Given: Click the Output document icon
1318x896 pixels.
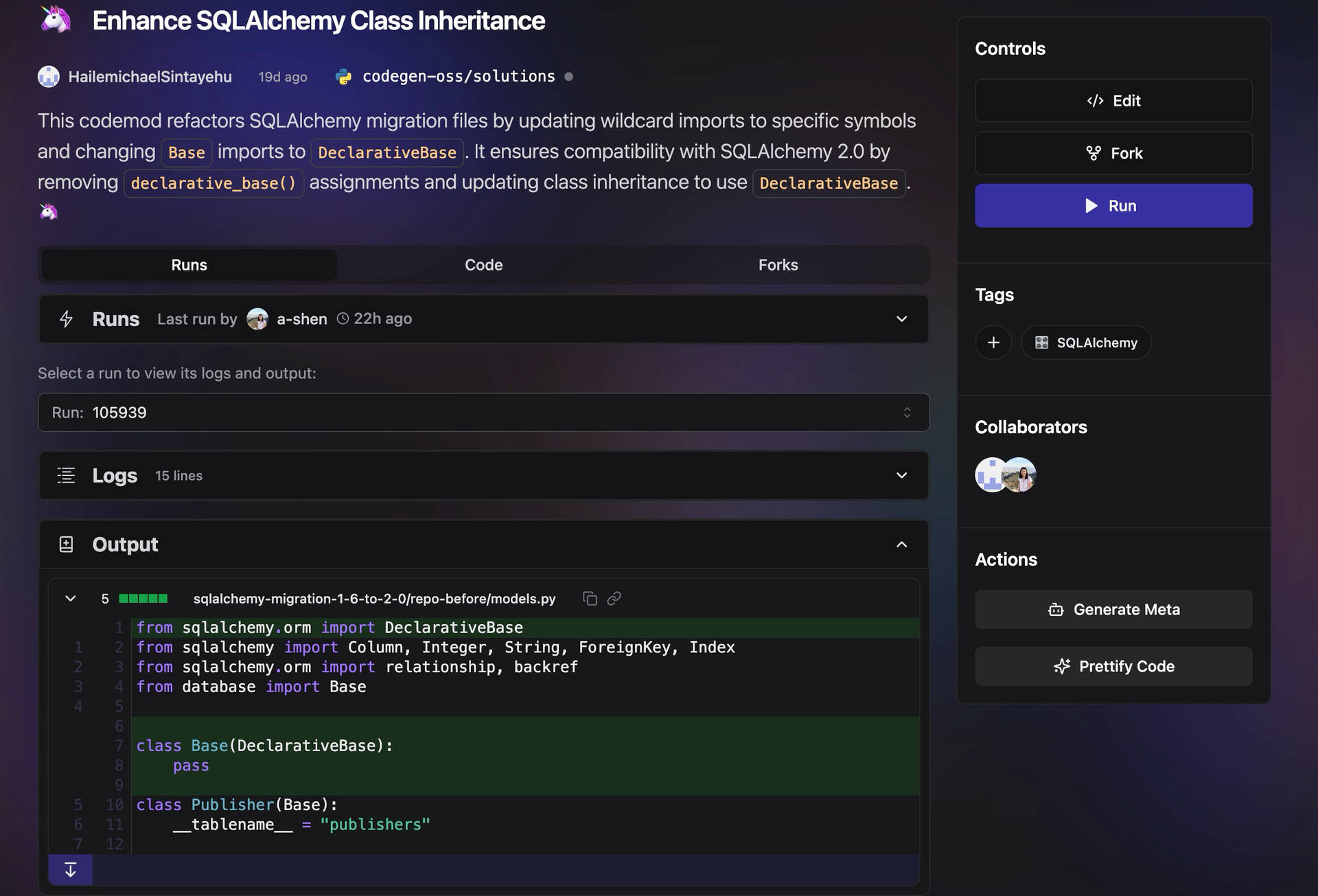Looking at the screenshot, I should pyautogui.click(x=66, y=544).
